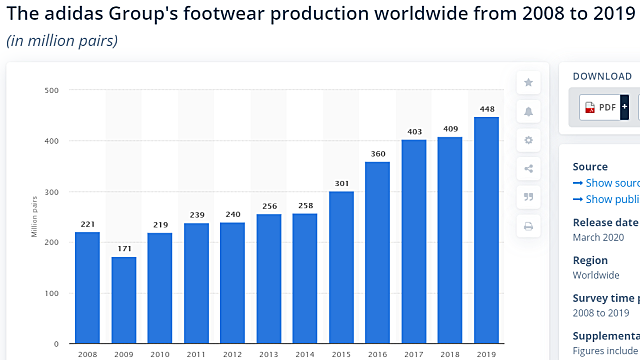Select the 2010 bar labeled 219
The width and height of the screenshot is (640, 360).
click(x=160, y=288)
